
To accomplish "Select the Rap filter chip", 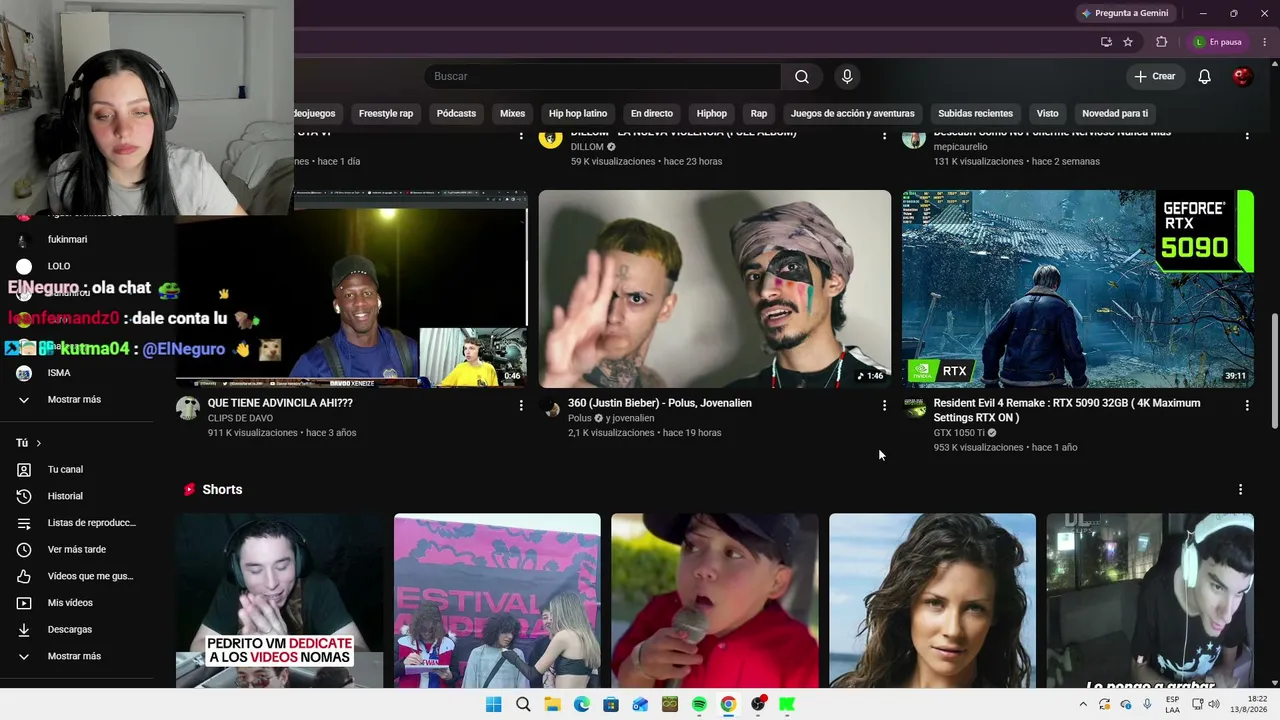I will [x=759, y=113].
